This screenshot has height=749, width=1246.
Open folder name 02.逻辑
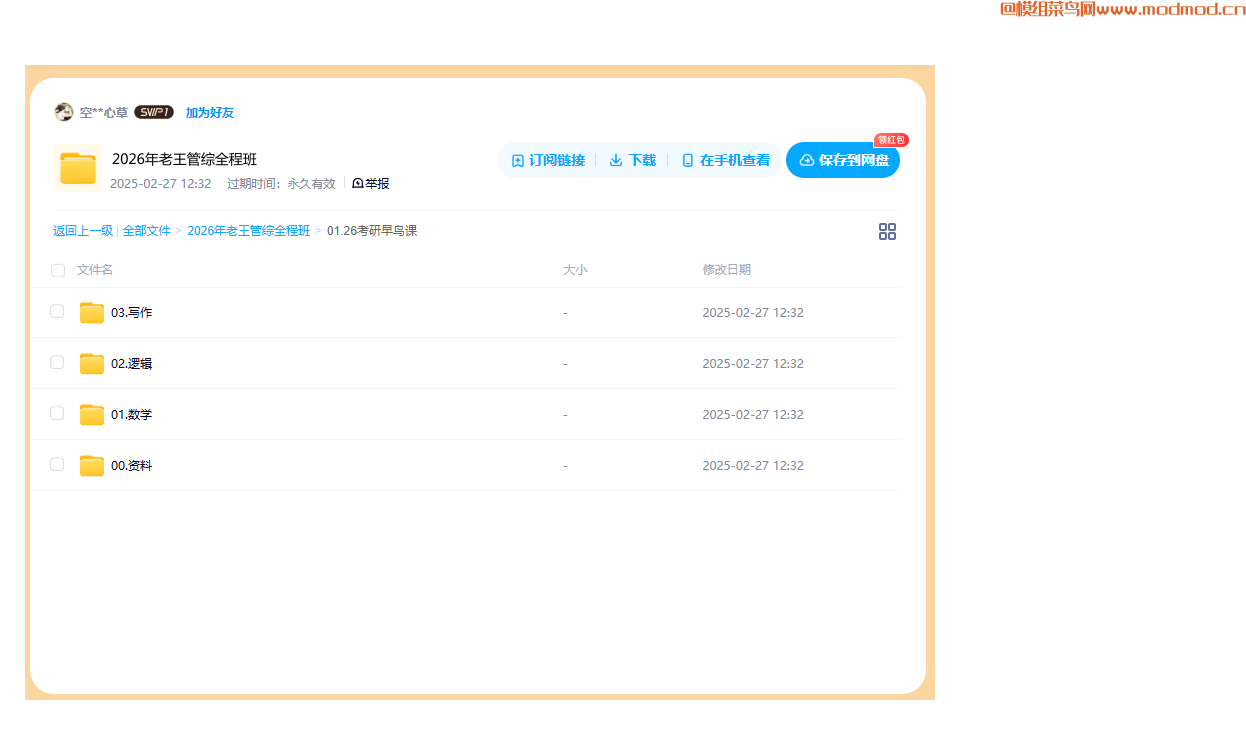pos(132,364)
